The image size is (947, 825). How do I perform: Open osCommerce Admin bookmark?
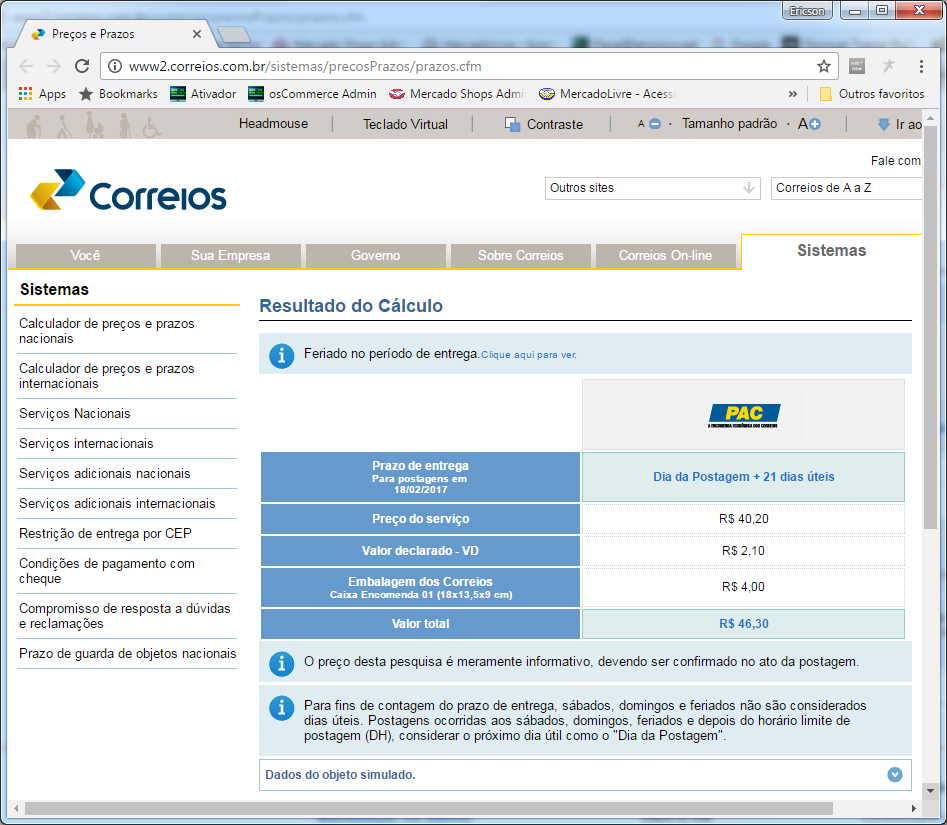click(x=312, y=94)
